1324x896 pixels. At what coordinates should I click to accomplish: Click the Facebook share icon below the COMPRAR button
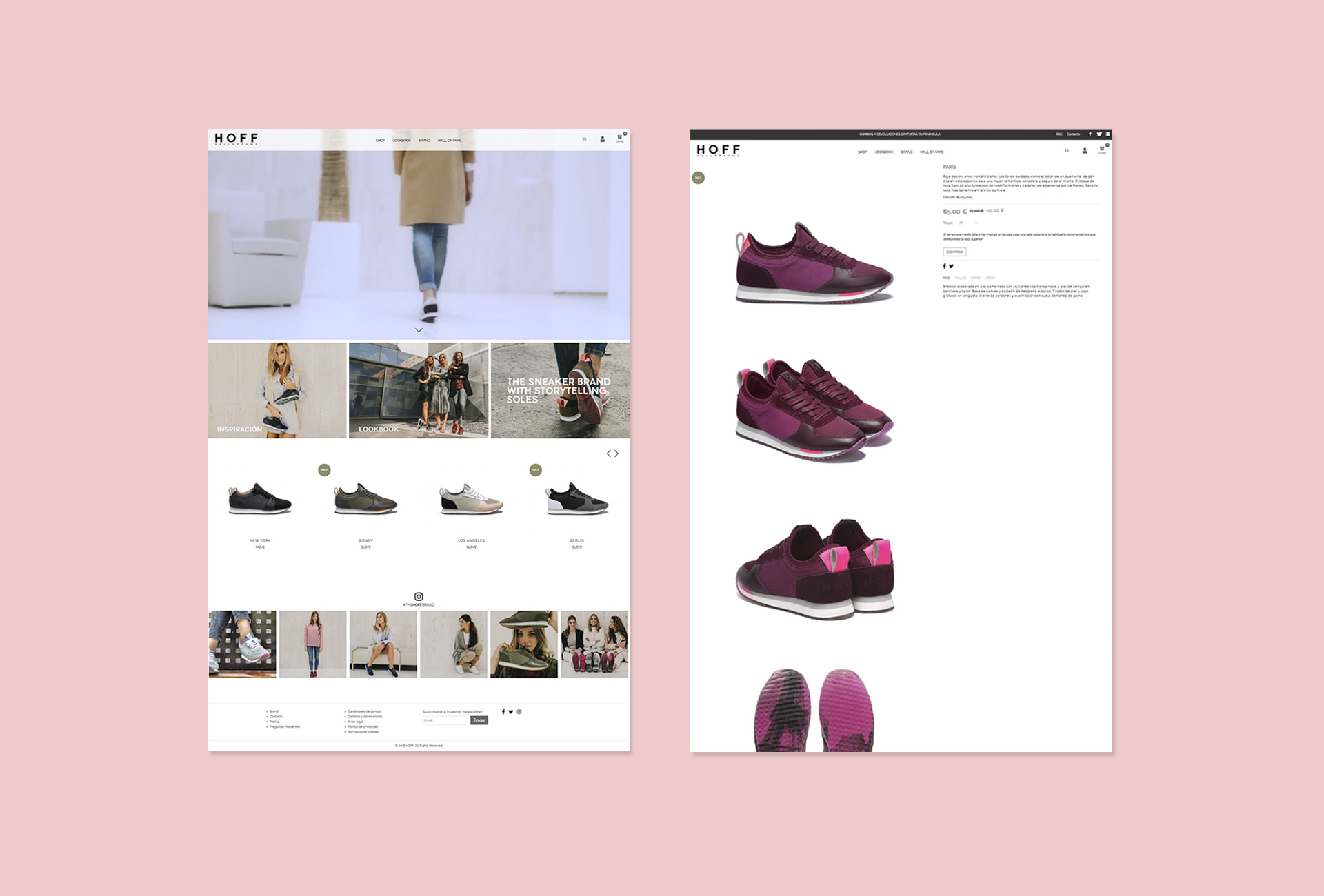click(945, 266)
